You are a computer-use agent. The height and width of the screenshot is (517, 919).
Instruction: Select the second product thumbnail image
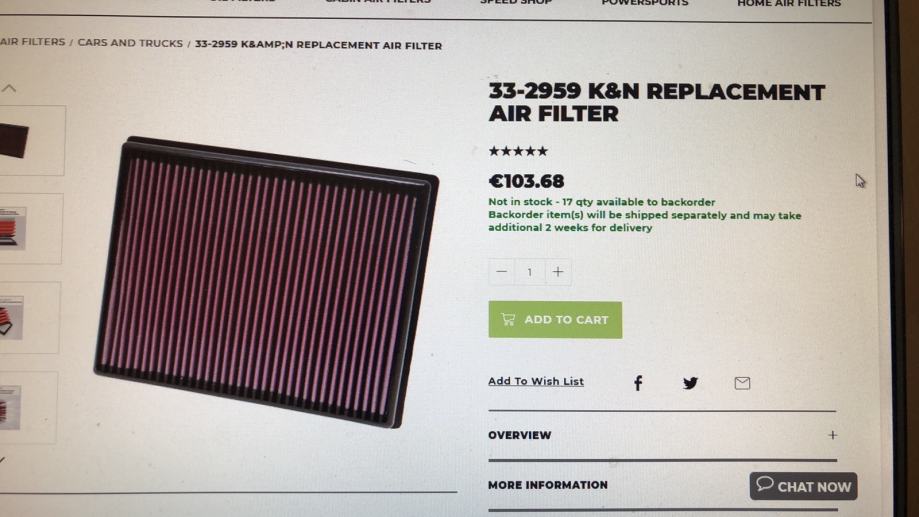(x=30, y=229)
